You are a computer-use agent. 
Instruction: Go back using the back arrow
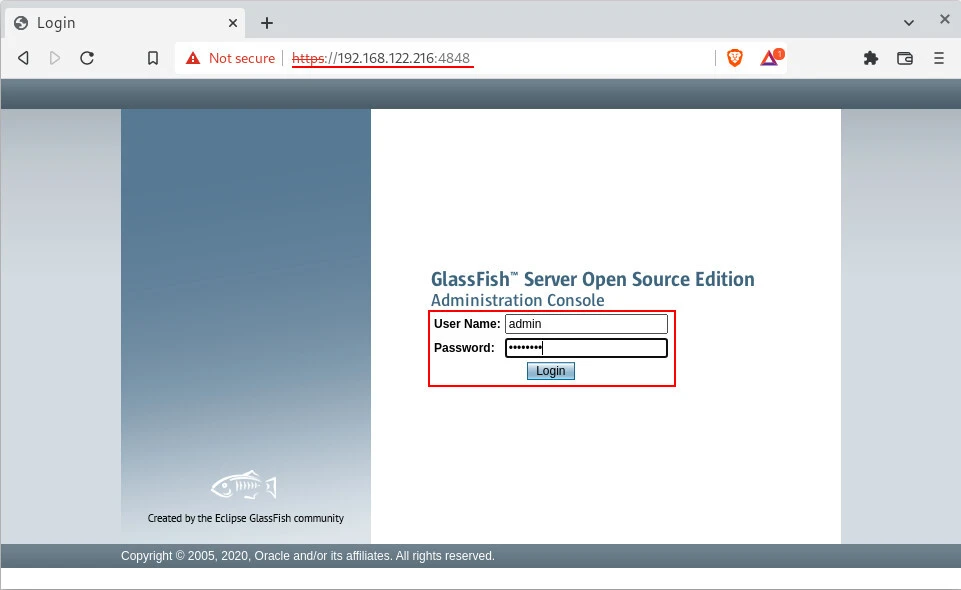tap(23, 58)
